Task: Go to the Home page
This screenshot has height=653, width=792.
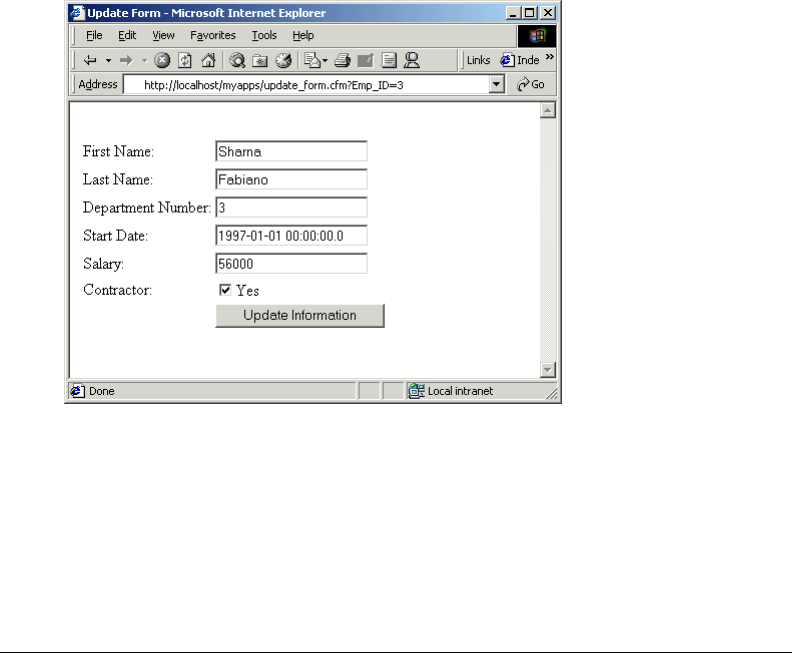Action: click(x=208, y=61)
